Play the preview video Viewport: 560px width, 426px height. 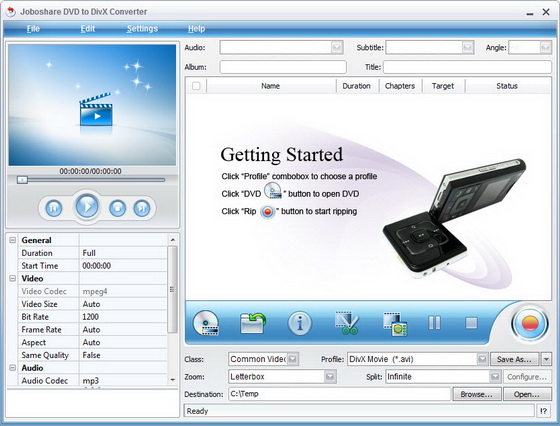pyautogui.click(x=87, y=206)
